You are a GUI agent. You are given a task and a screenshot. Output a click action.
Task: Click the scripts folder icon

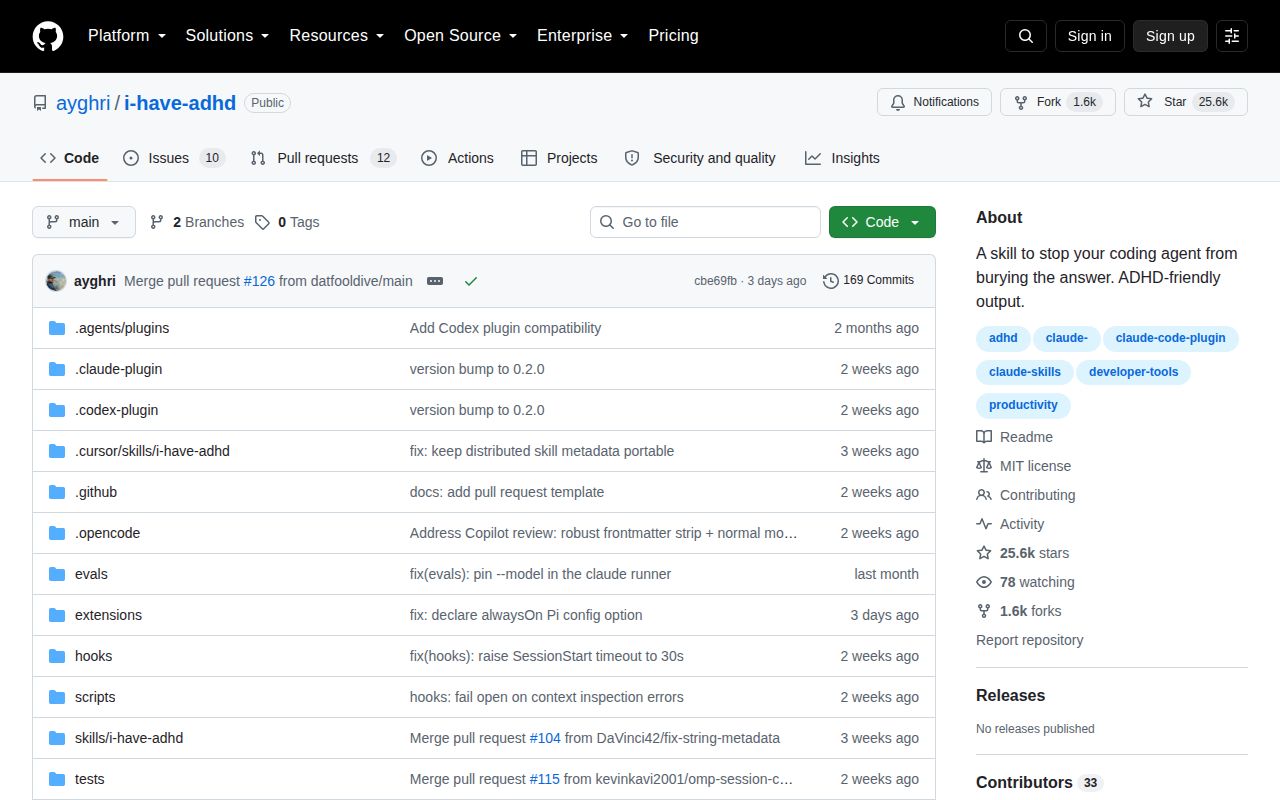(x=57, y=697)
